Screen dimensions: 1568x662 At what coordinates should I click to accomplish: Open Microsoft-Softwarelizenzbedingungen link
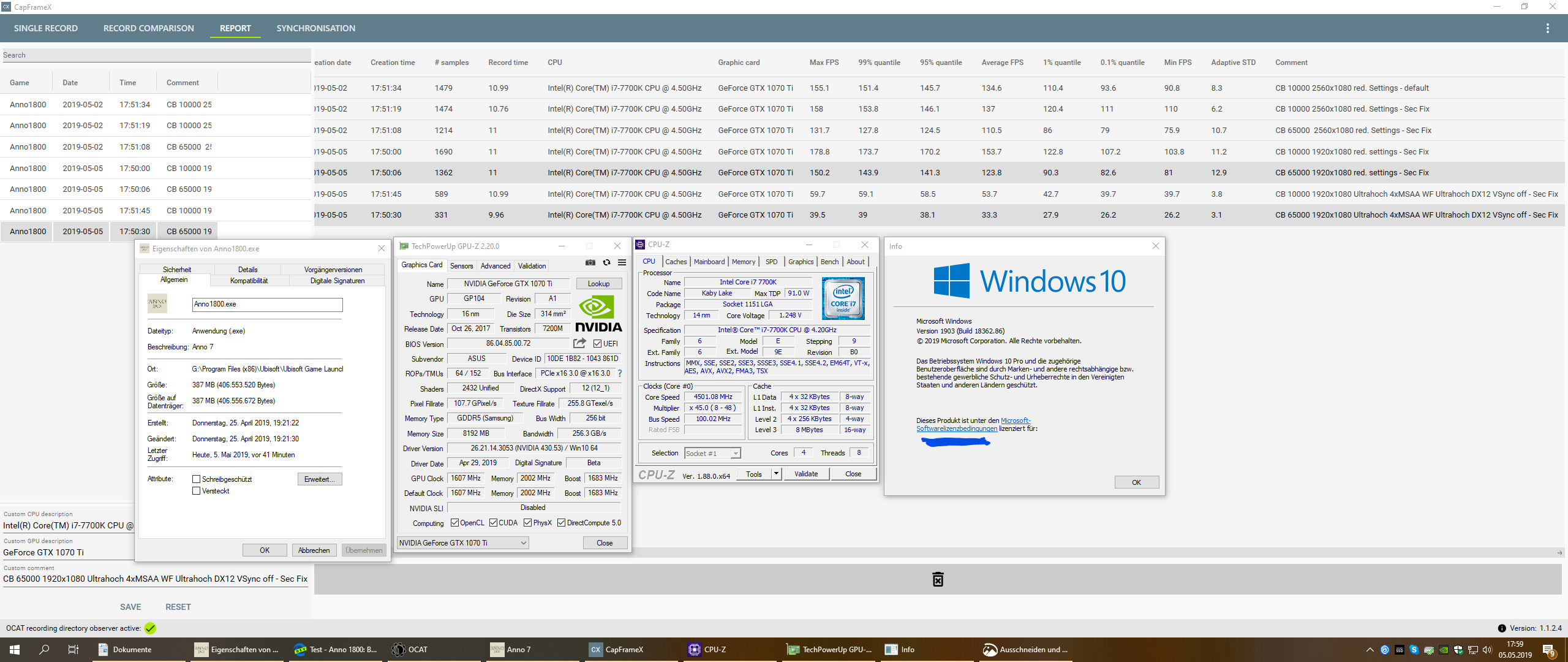tap(957, 428)
